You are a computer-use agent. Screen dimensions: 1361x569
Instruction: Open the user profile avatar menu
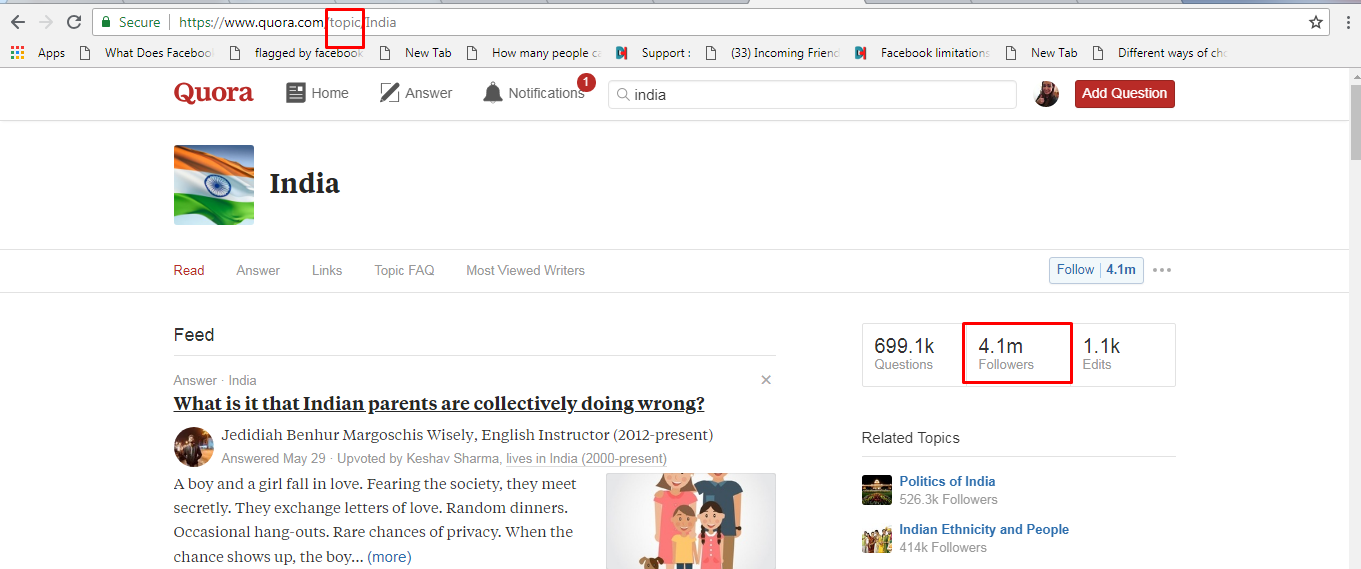click(1046, 94)
